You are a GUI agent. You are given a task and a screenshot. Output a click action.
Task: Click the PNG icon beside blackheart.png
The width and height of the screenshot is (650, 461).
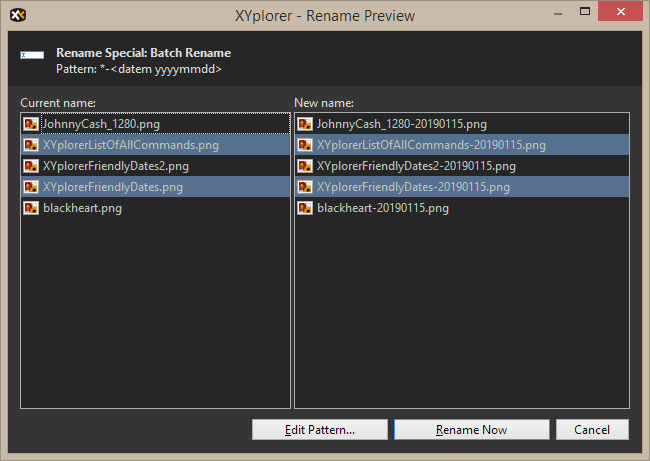(31, 208)
